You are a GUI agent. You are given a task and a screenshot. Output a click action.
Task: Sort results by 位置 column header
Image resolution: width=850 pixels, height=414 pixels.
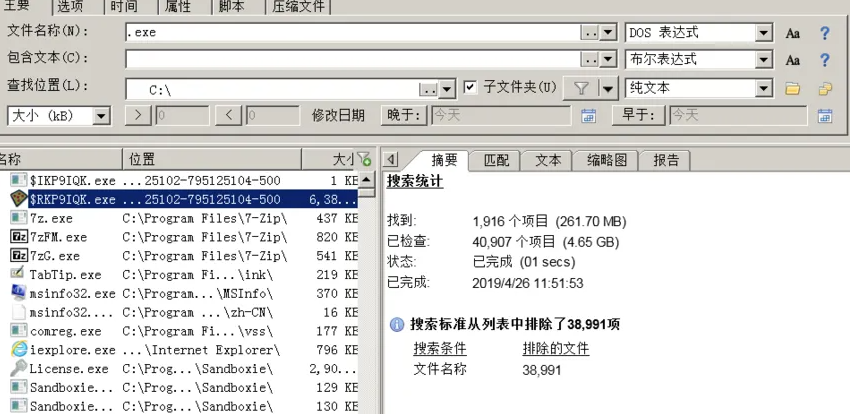211,159
